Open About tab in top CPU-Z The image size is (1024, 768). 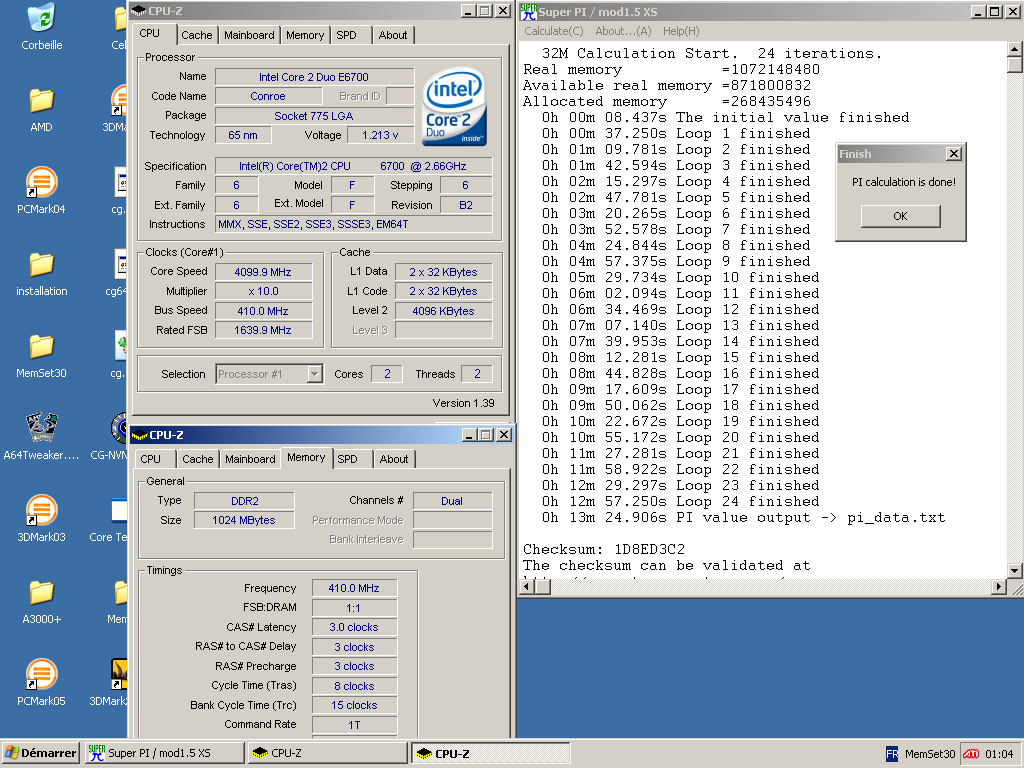click(x=392, y=35)
